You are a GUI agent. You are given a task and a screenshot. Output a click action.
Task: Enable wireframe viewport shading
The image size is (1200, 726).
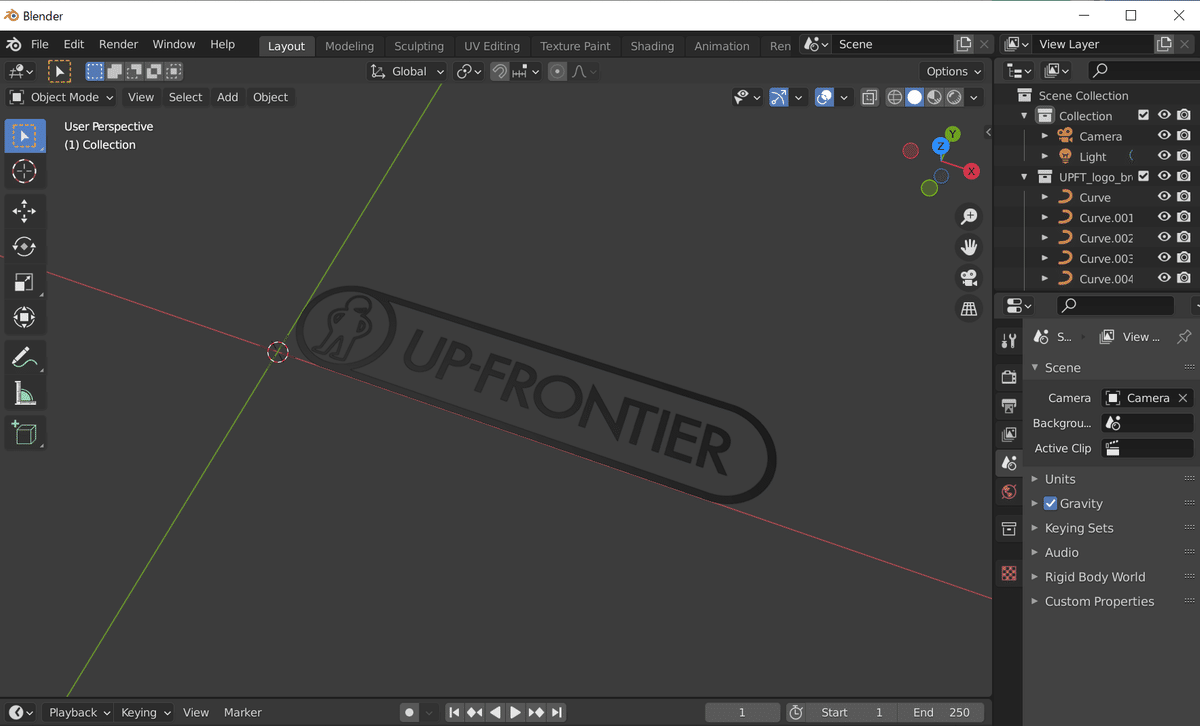click(894, 97)
